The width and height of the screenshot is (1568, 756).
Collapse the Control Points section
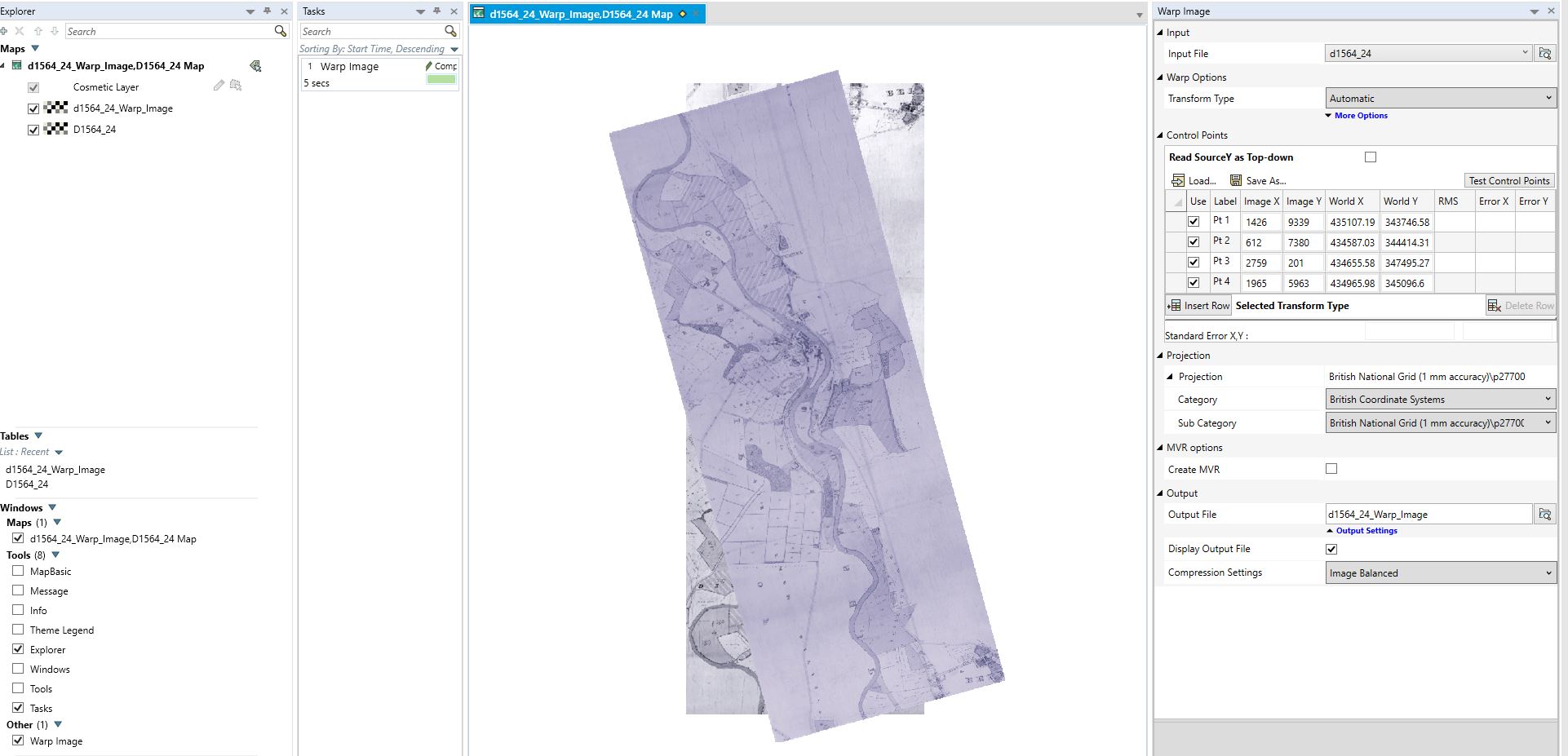[1159, 135]
